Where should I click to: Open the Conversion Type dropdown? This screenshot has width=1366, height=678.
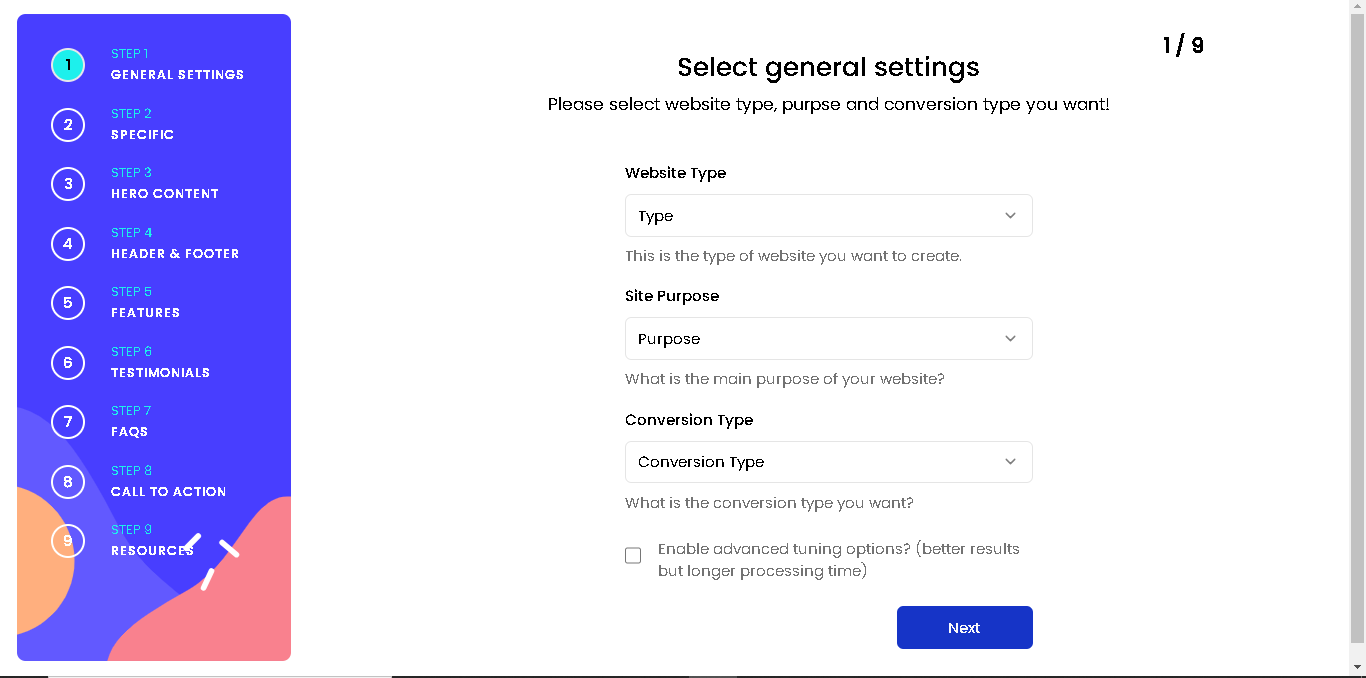pos(829,462)
